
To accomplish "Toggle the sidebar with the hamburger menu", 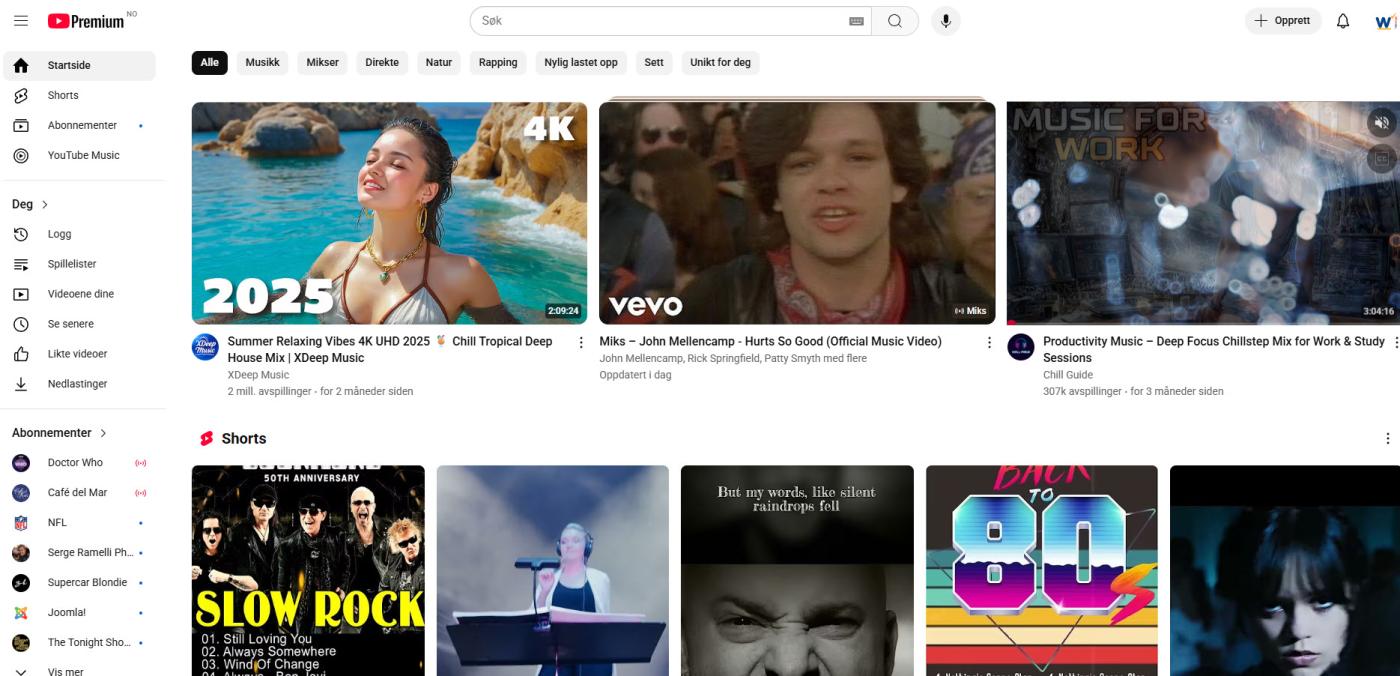I will 21,20.
